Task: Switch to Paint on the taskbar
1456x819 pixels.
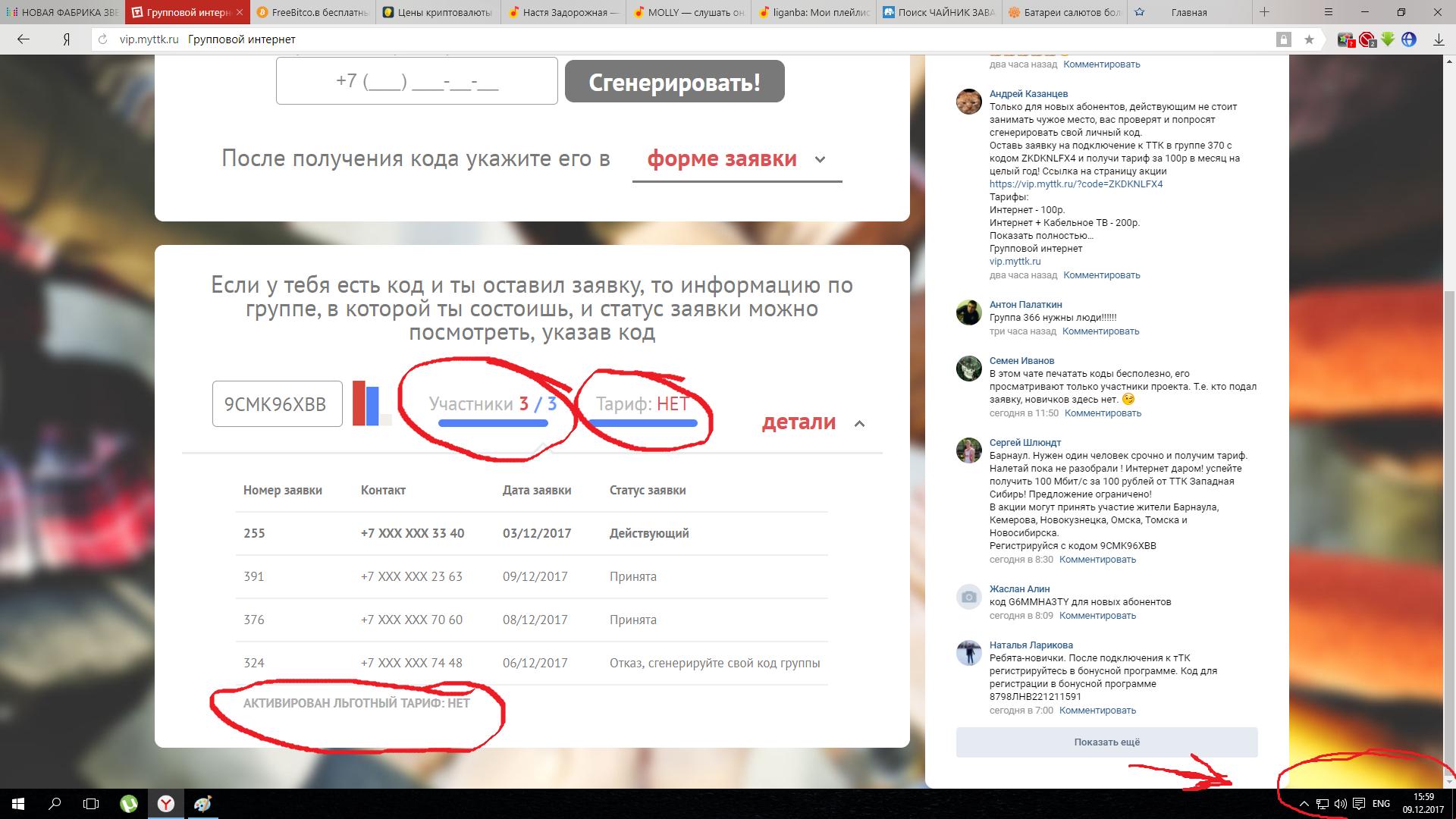Action: (202, 804)
